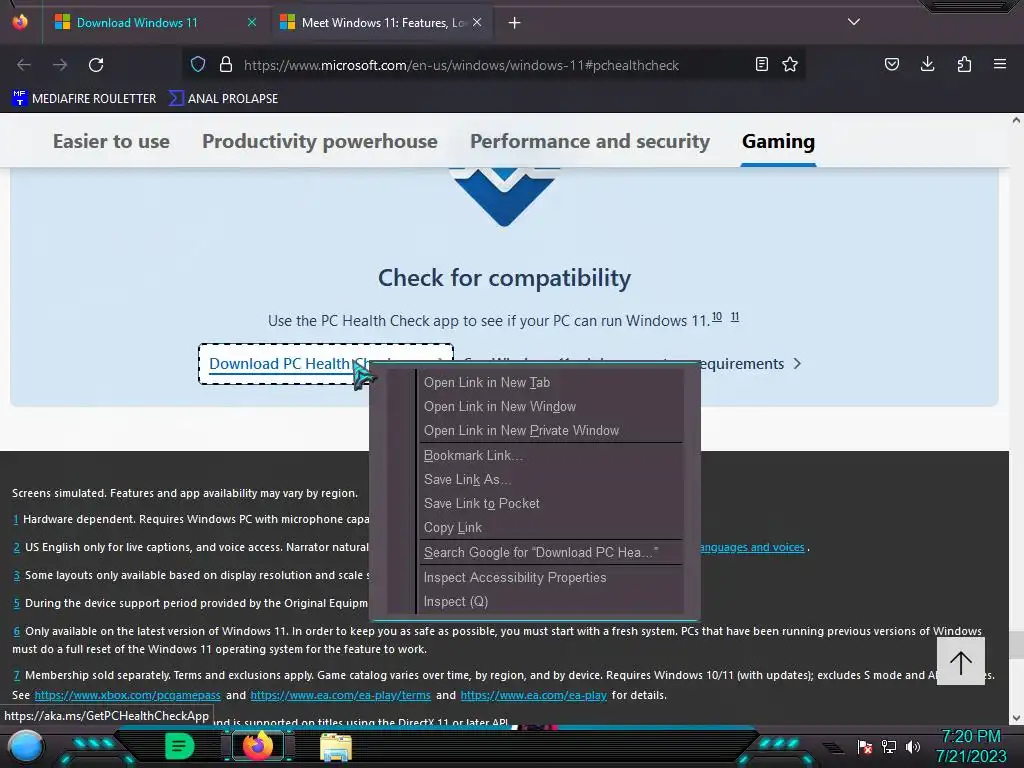Click footnote number 1 link
This screenshot has height=768, width=1024.
click(16, 519)
